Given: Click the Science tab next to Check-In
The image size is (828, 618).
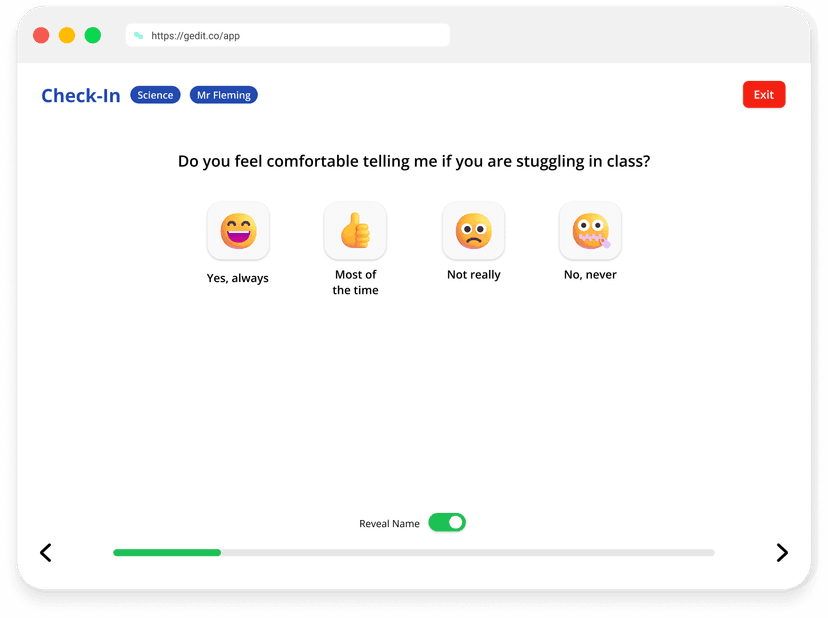Looking at the screenshot, I should pyautogui.click(x=155, y=94).
